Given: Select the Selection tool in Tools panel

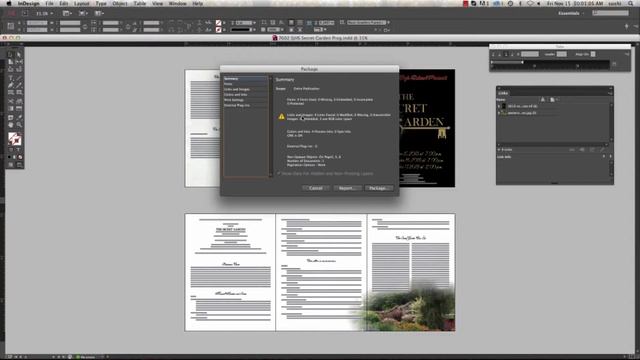Looking at the screenshot, I should [11, 54].
